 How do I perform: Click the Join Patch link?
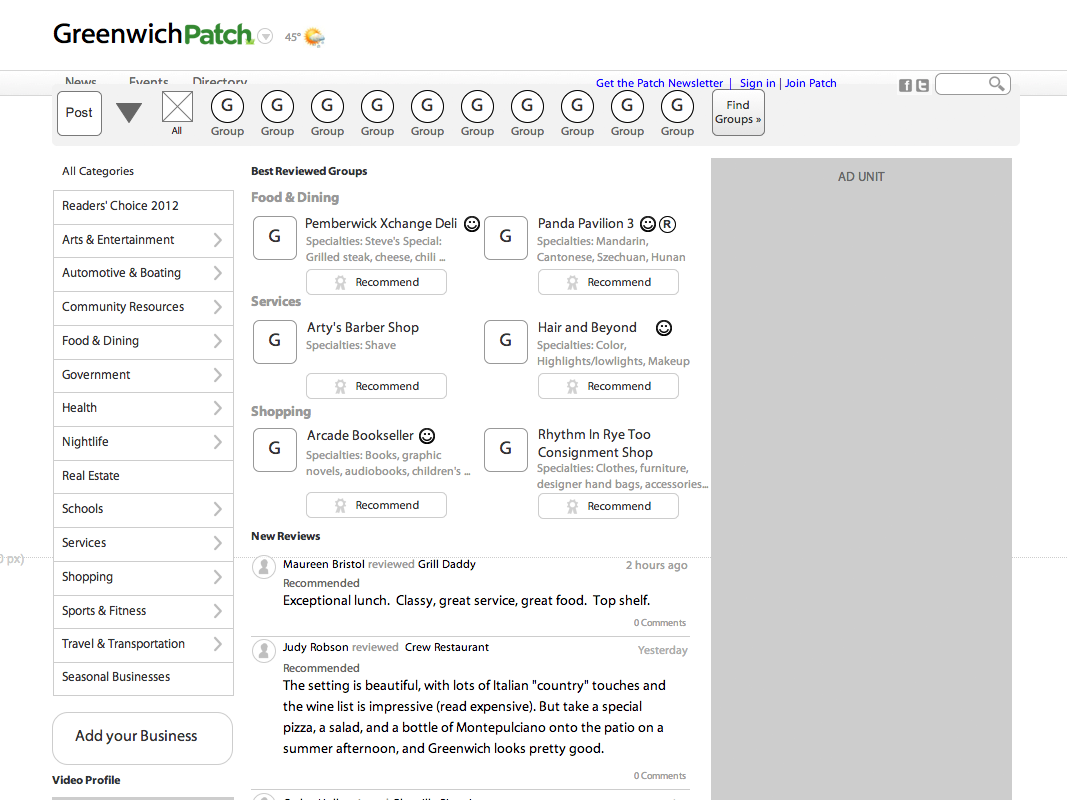click(x=810, y=83)
